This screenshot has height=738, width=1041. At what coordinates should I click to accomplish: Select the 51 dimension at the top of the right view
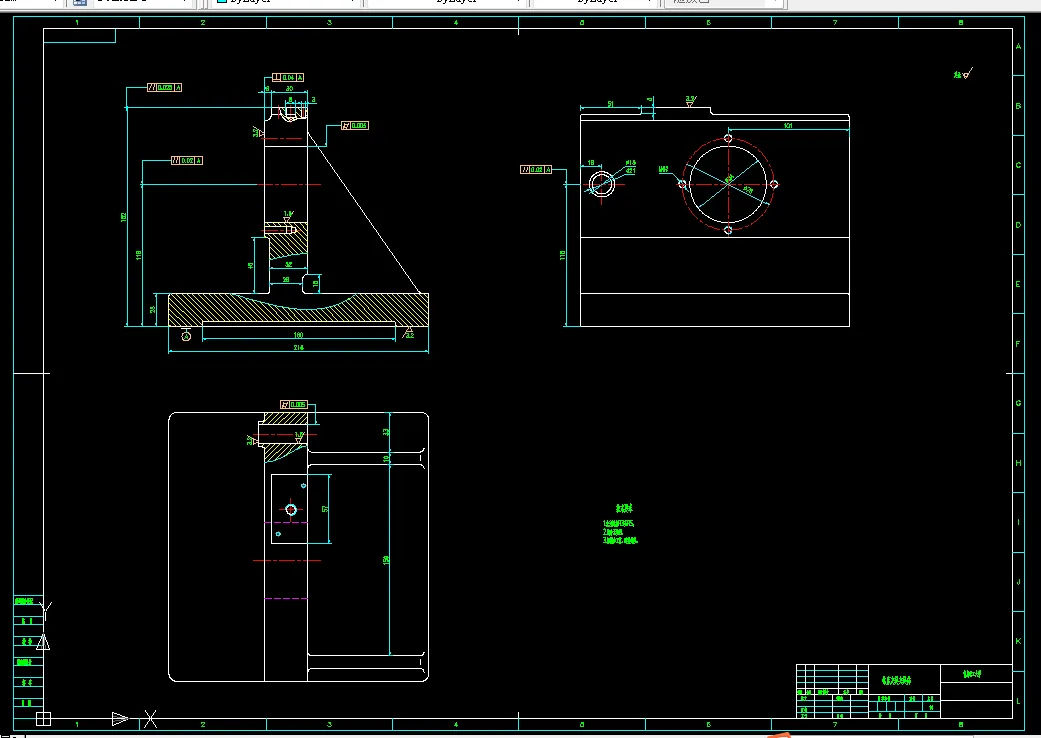pos(610,104)
